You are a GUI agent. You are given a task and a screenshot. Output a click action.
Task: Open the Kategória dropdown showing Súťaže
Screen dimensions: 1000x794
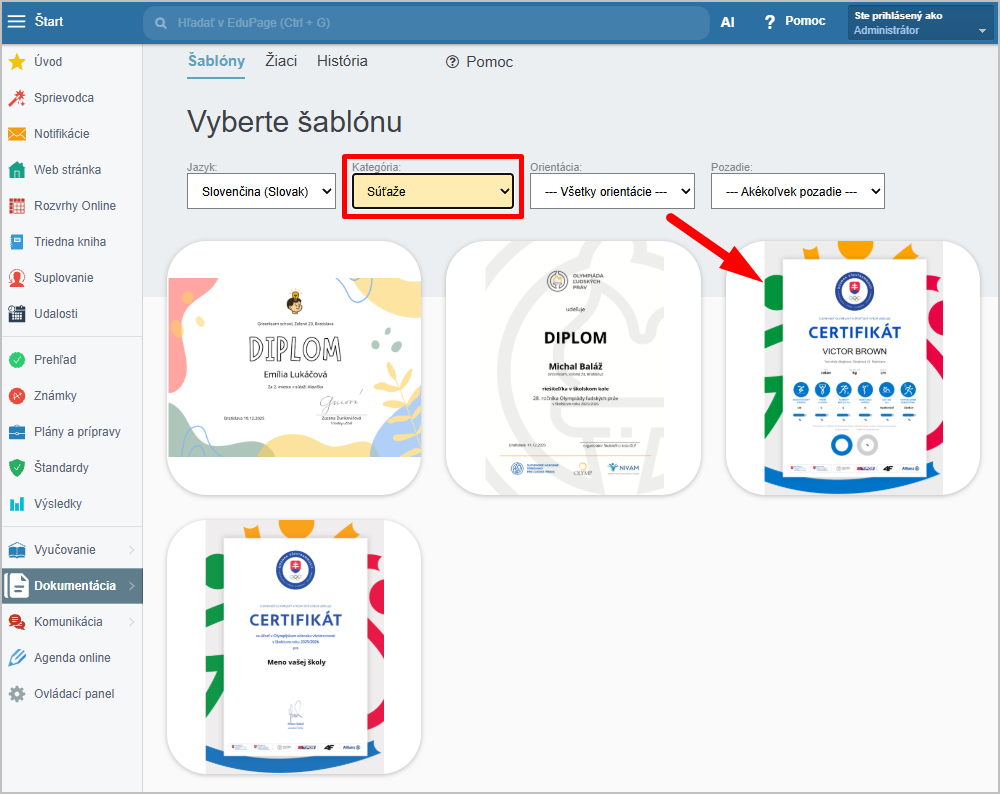point(432,191)
